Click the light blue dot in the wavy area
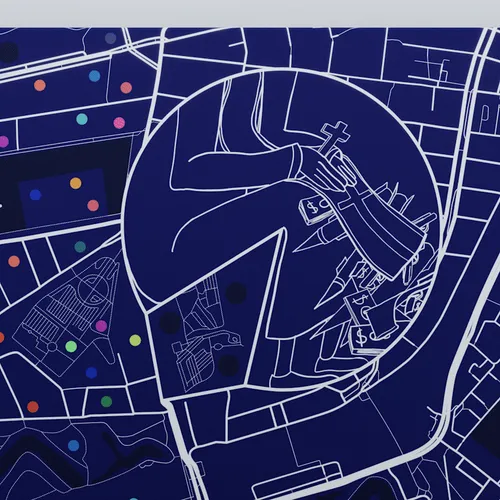The image size is (500, 500). (74, 445)
